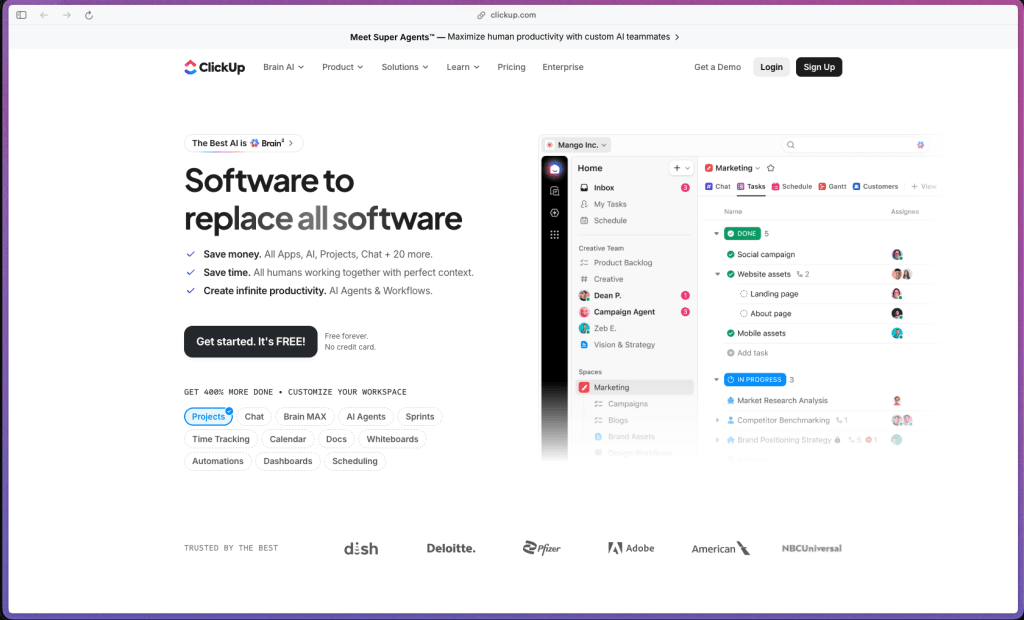Click the Sign Up button
This screenshot has height=620, width=1024.
819,67
